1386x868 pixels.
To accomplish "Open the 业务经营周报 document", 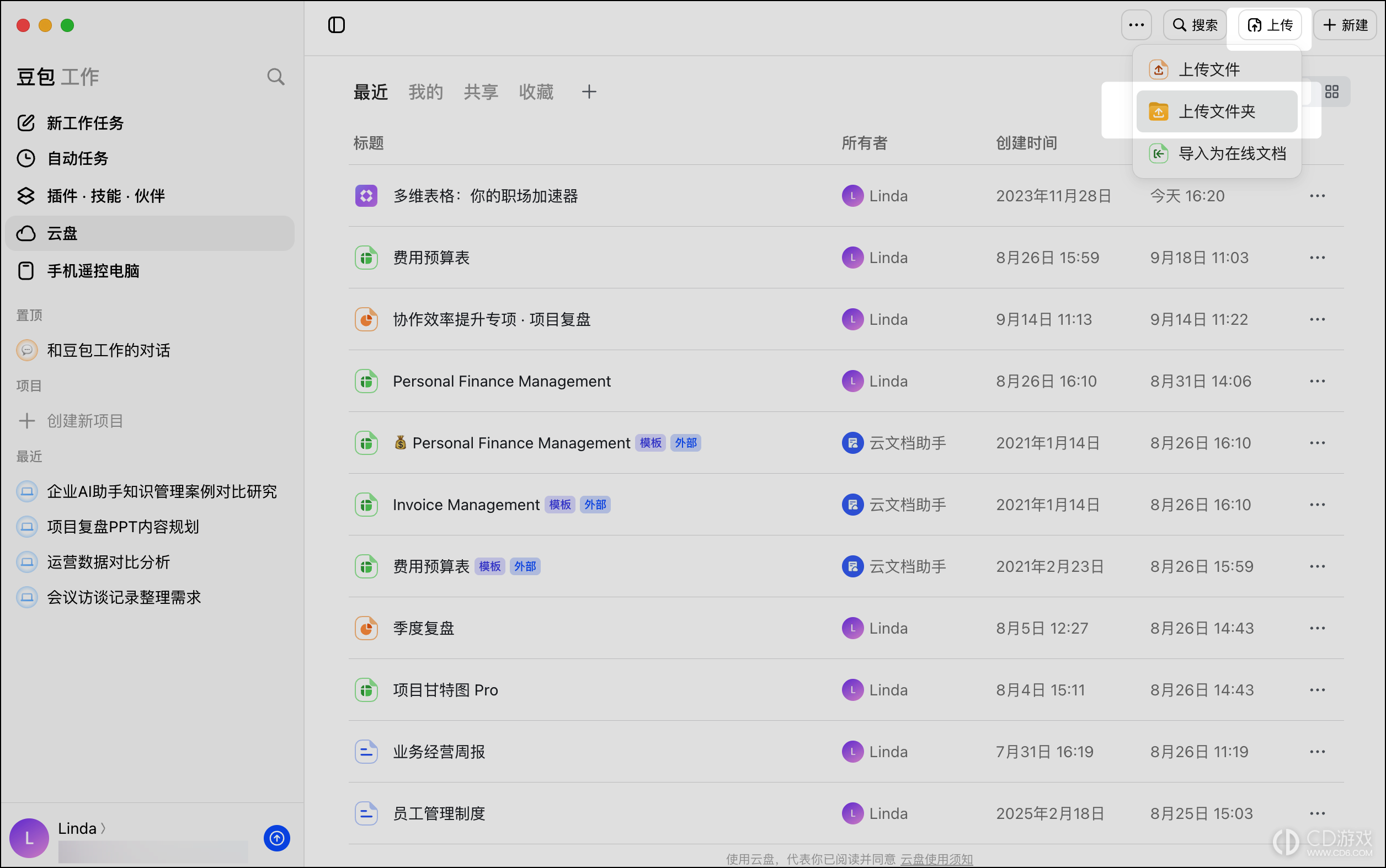I will pyautogui.click(x=439, y=752).
